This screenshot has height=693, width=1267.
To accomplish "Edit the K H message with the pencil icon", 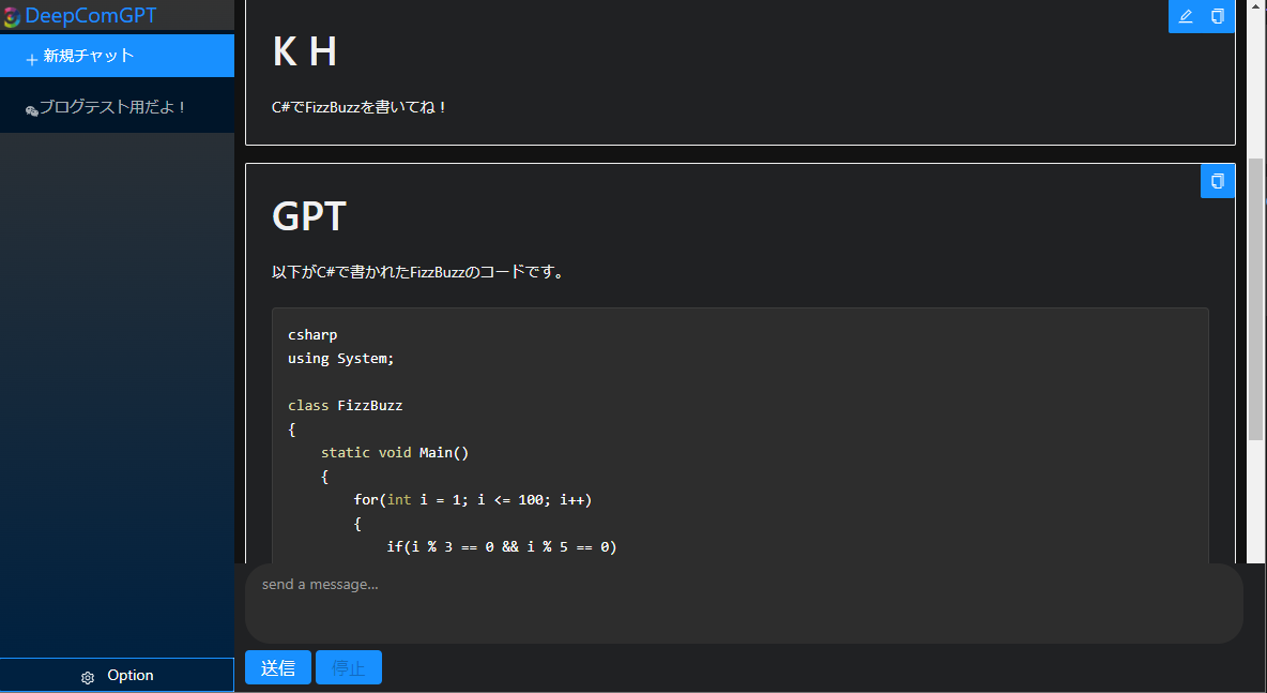I will click(x=1185, y=16).
